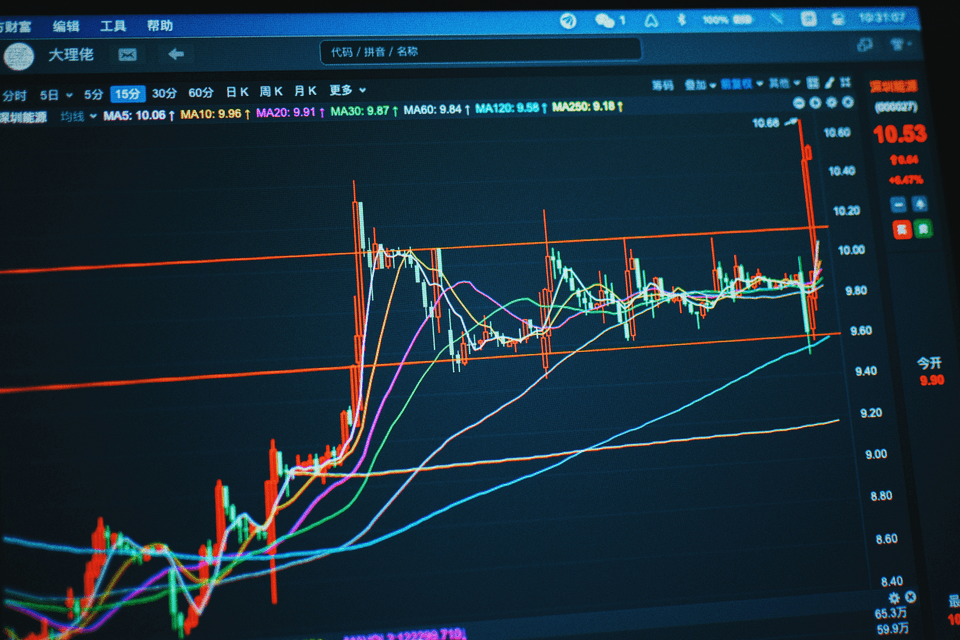Click the envelope message icon
960x640 pixels.
(x=127, y=54)
